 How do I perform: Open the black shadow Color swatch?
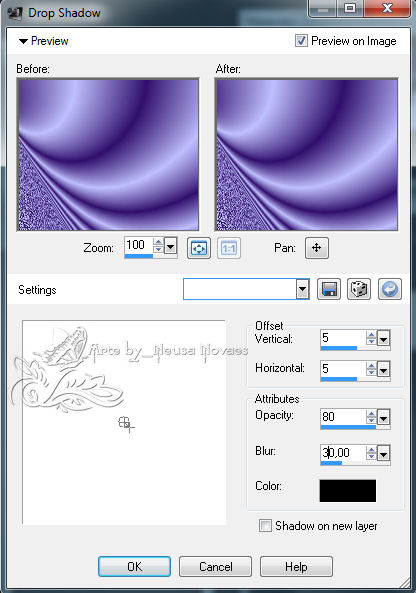(x=348, y=491)
